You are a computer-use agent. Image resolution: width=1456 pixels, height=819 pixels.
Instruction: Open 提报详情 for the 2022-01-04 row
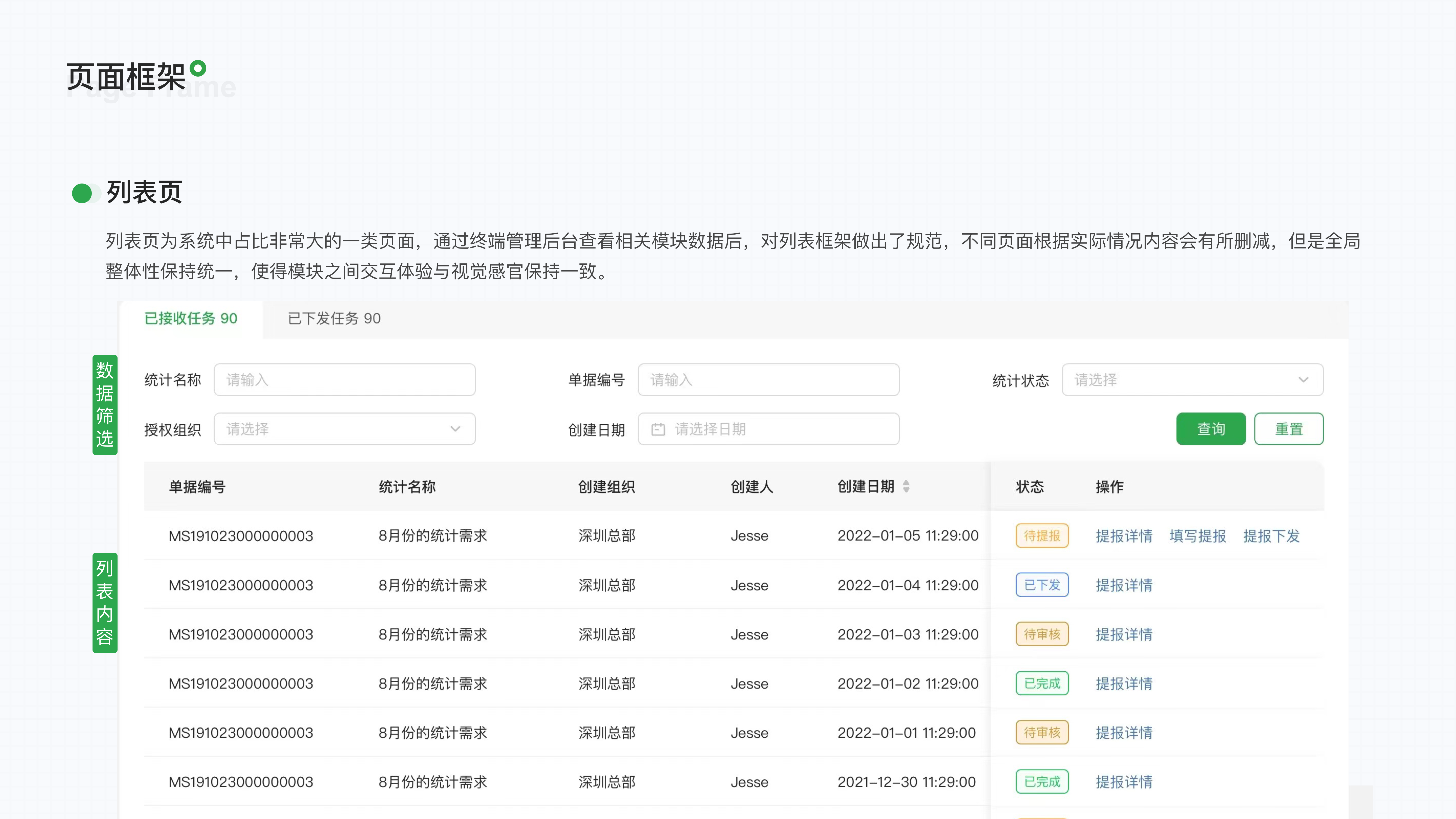pyautogui.click(x=1124, y=586)
